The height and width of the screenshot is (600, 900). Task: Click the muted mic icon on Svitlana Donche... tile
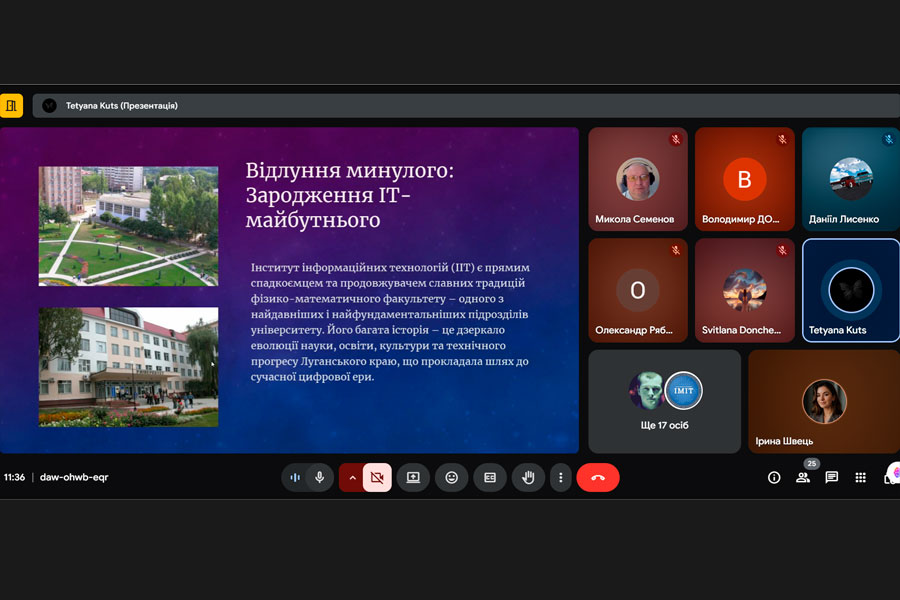(782, 250)
